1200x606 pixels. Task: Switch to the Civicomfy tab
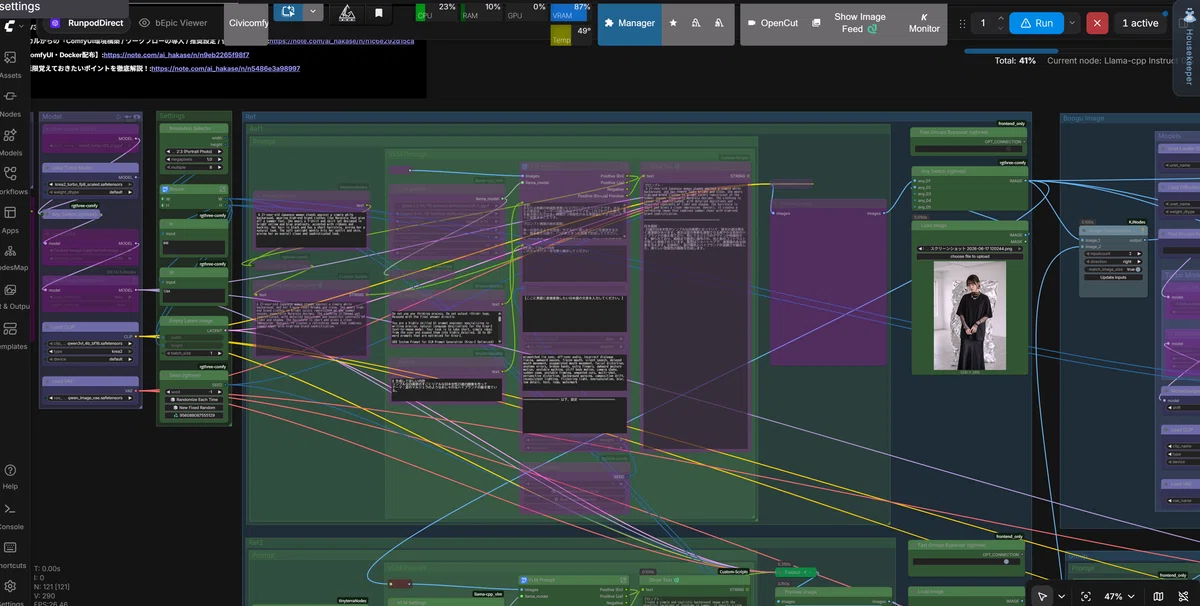coord(247,22)
